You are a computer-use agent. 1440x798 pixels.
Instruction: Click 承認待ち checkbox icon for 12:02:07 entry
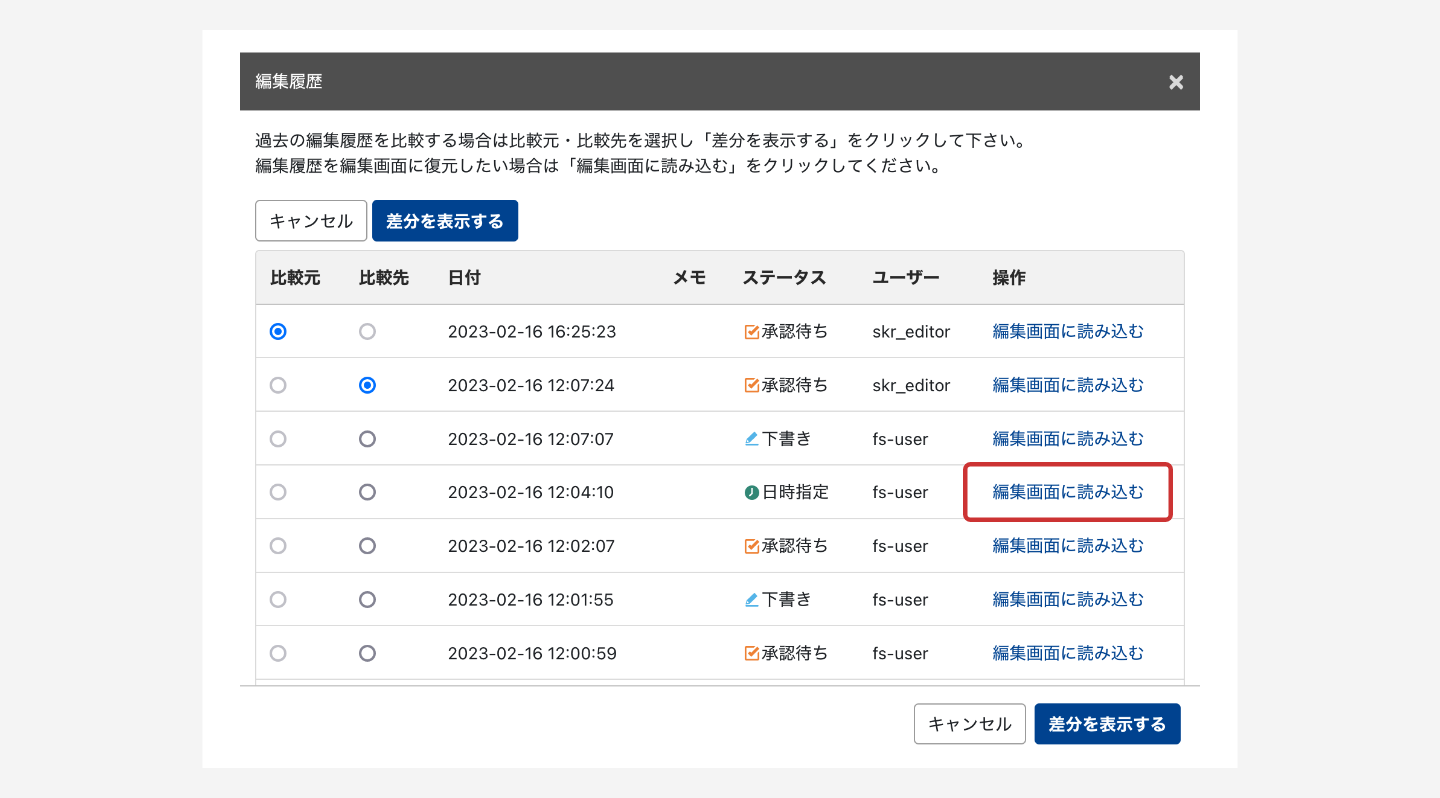tap(752, 546)
